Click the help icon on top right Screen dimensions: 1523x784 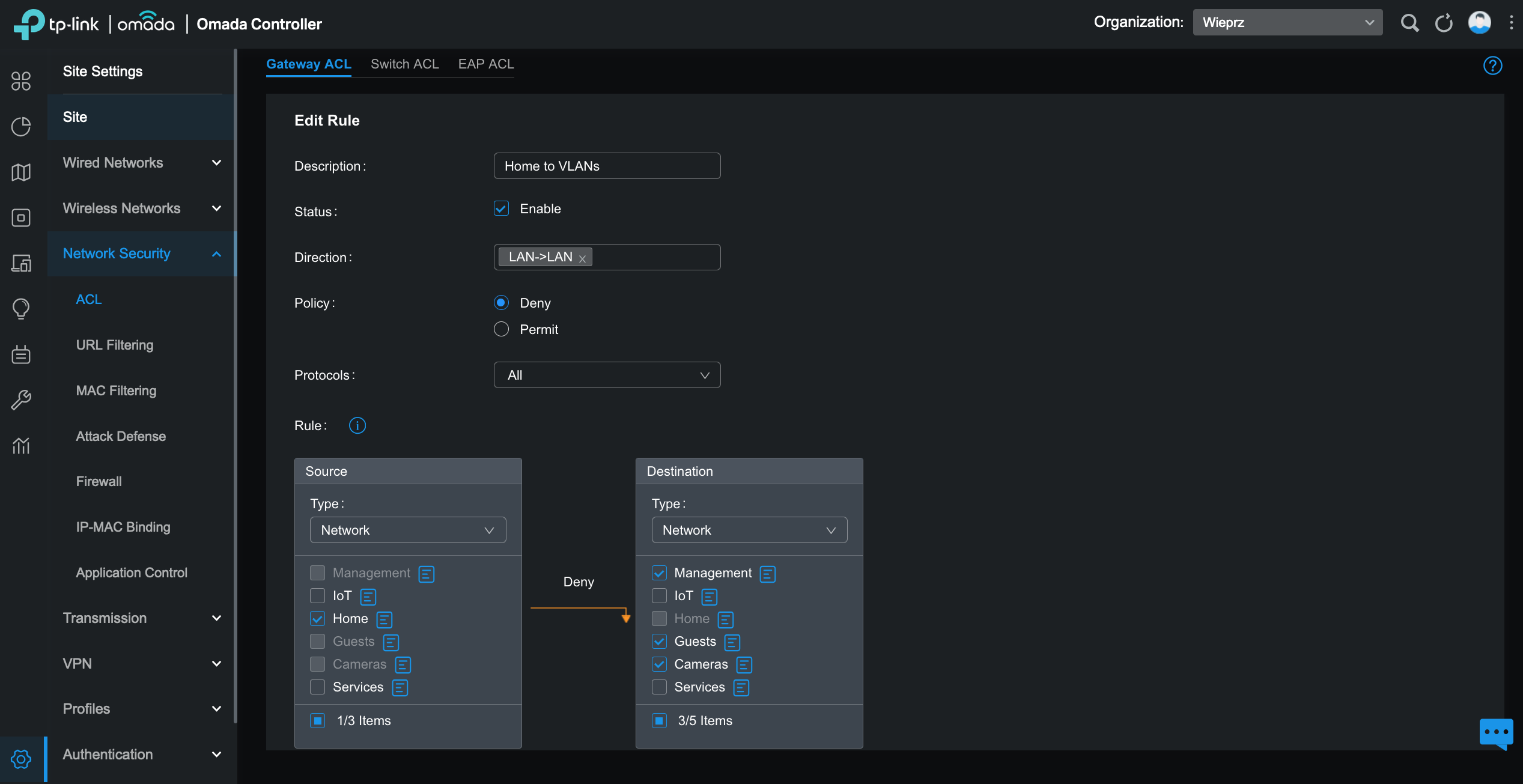tap(1494, 64)
